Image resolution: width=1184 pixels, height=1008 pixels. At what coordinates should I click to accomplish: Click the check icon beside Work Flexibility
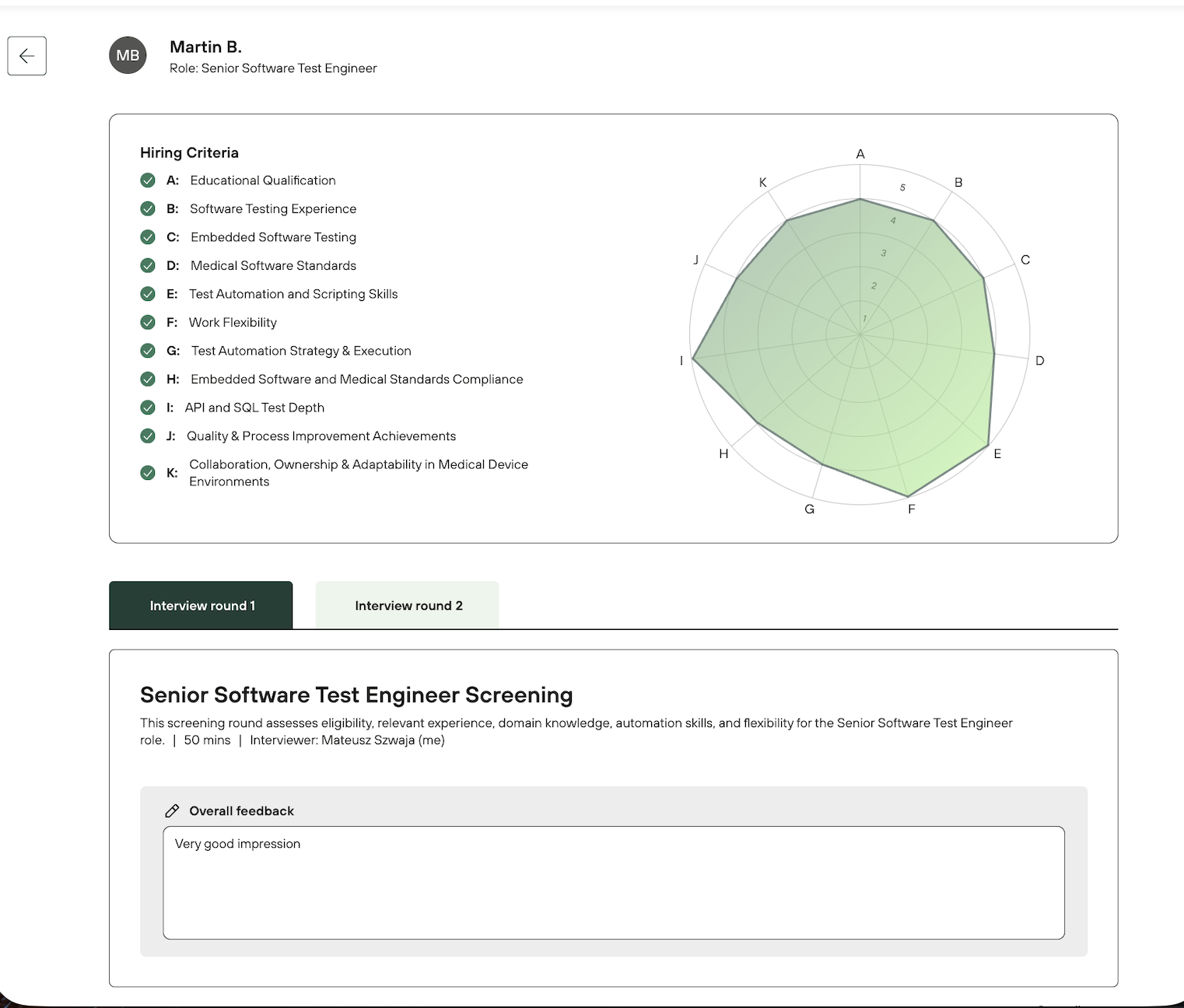click(148, 322)
